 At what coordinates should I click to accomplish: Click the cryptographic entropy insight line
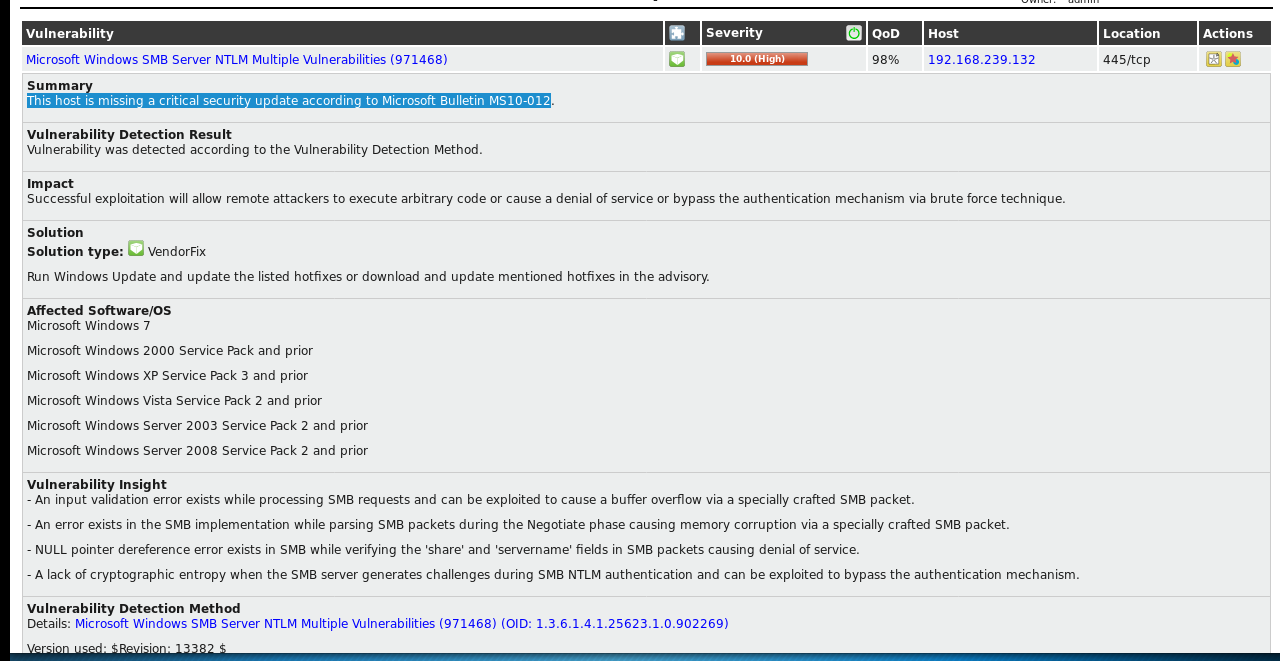coord(553,575)
